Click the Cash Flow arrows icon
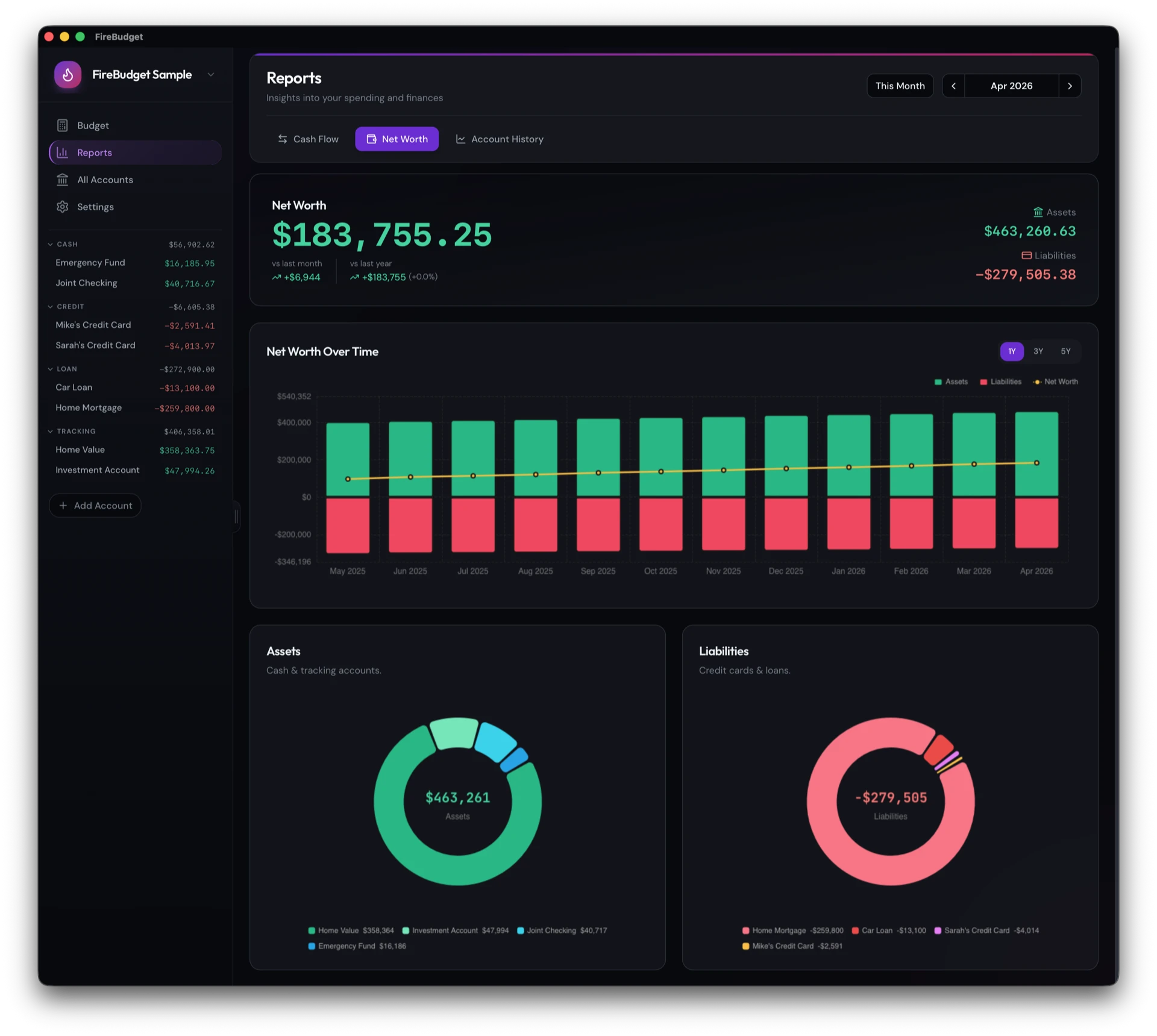The image size is (1157, 1036). click(x=283, y=139)
